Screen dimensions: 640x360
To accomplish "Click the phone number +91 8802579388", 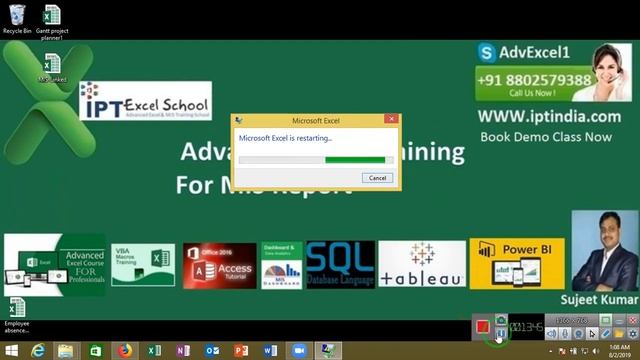I will [x=534, y=80].
